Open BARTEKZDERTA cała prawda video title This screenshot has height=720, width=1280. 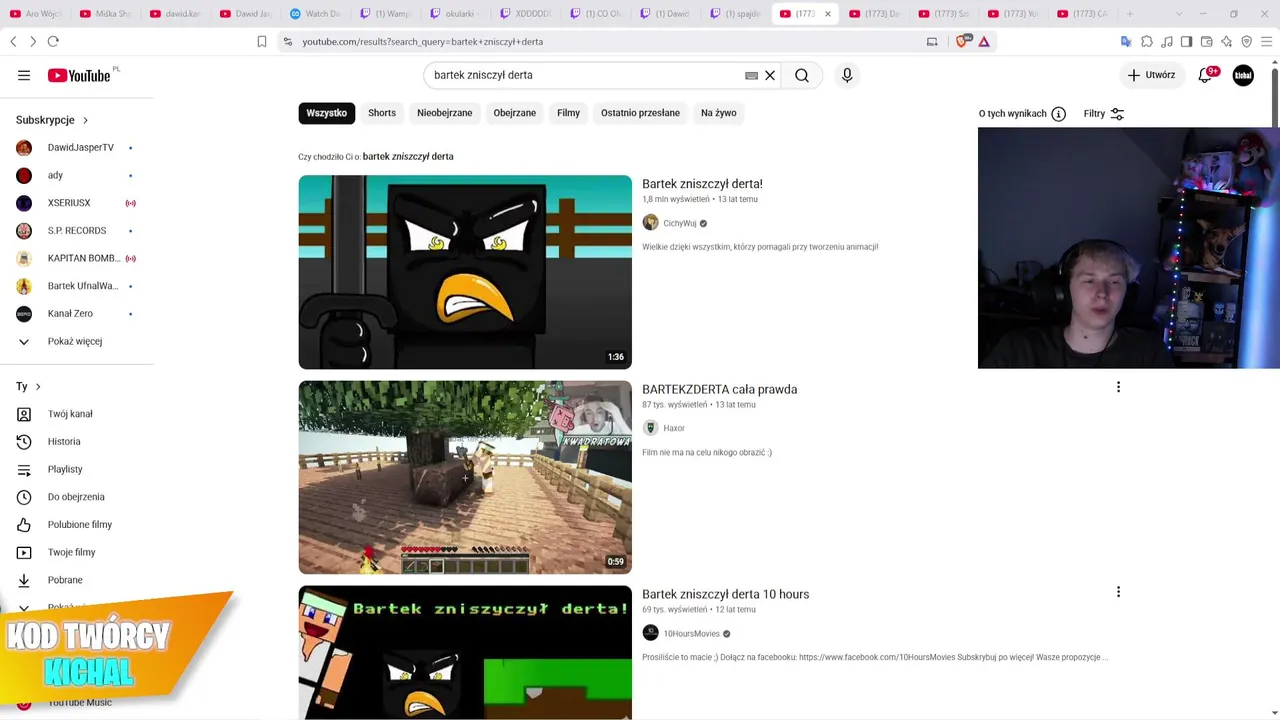click(719, 389)
